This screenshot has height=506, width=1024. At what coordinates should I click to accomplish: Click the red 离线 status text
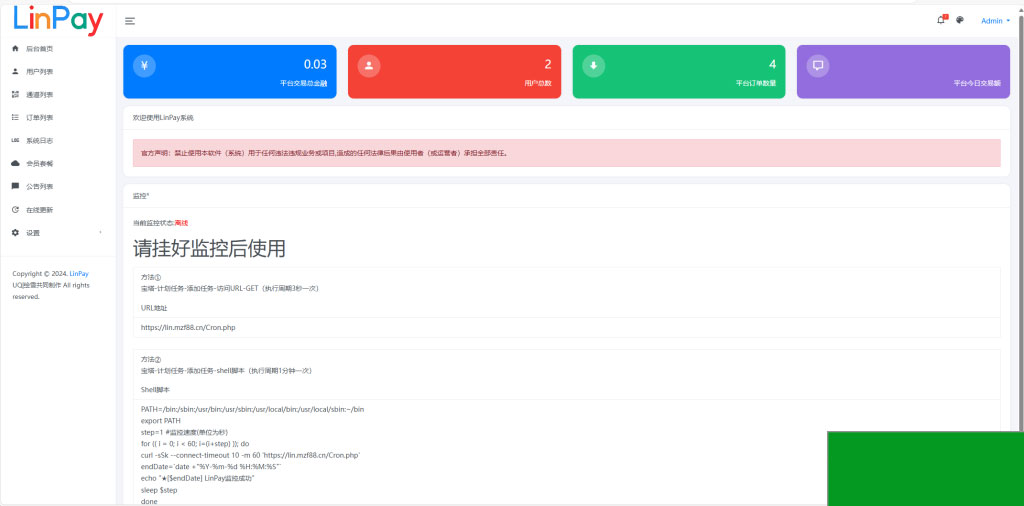point(182,223)
